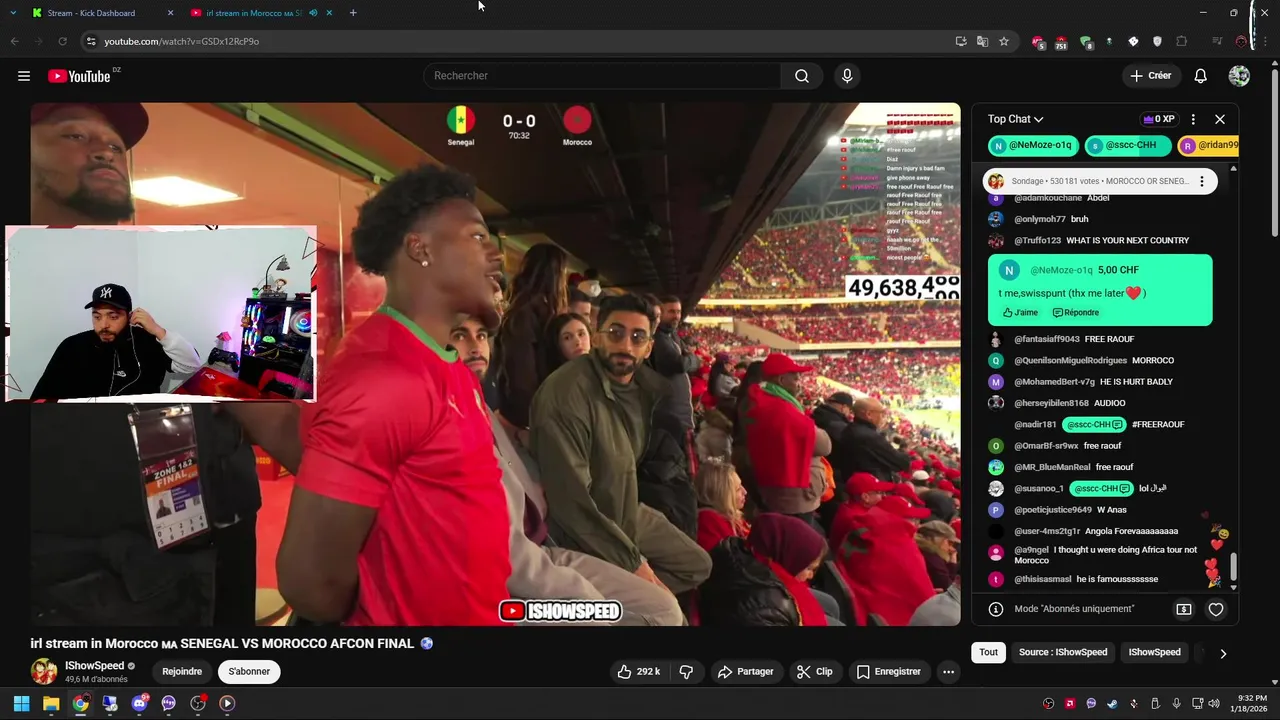Like the video with thumbs up
The image size is (1280, 720).
click(x=639, y=672)
